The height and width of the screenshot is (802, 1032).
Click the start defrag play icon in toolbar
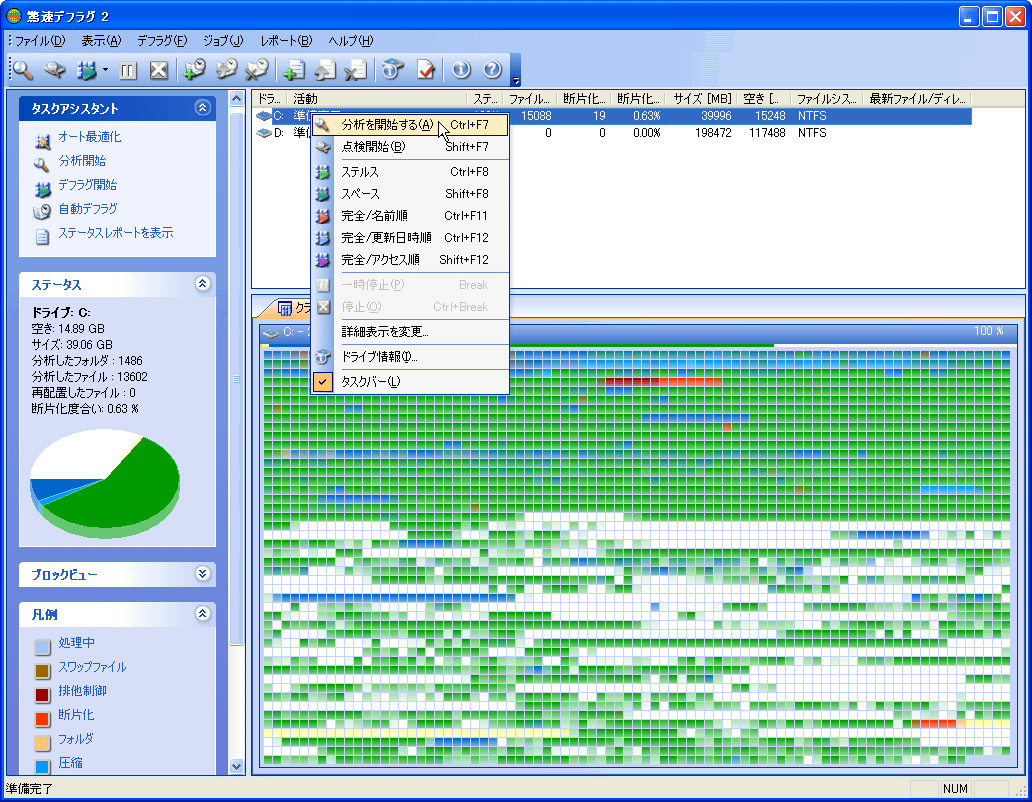(86, 70)
